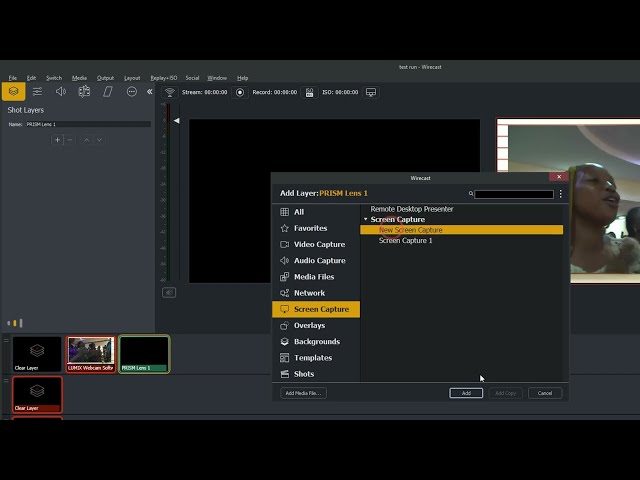Select the Screen Capture category in sidebar
This screenshot has width=640, height=480.
(x=316, y=309)
